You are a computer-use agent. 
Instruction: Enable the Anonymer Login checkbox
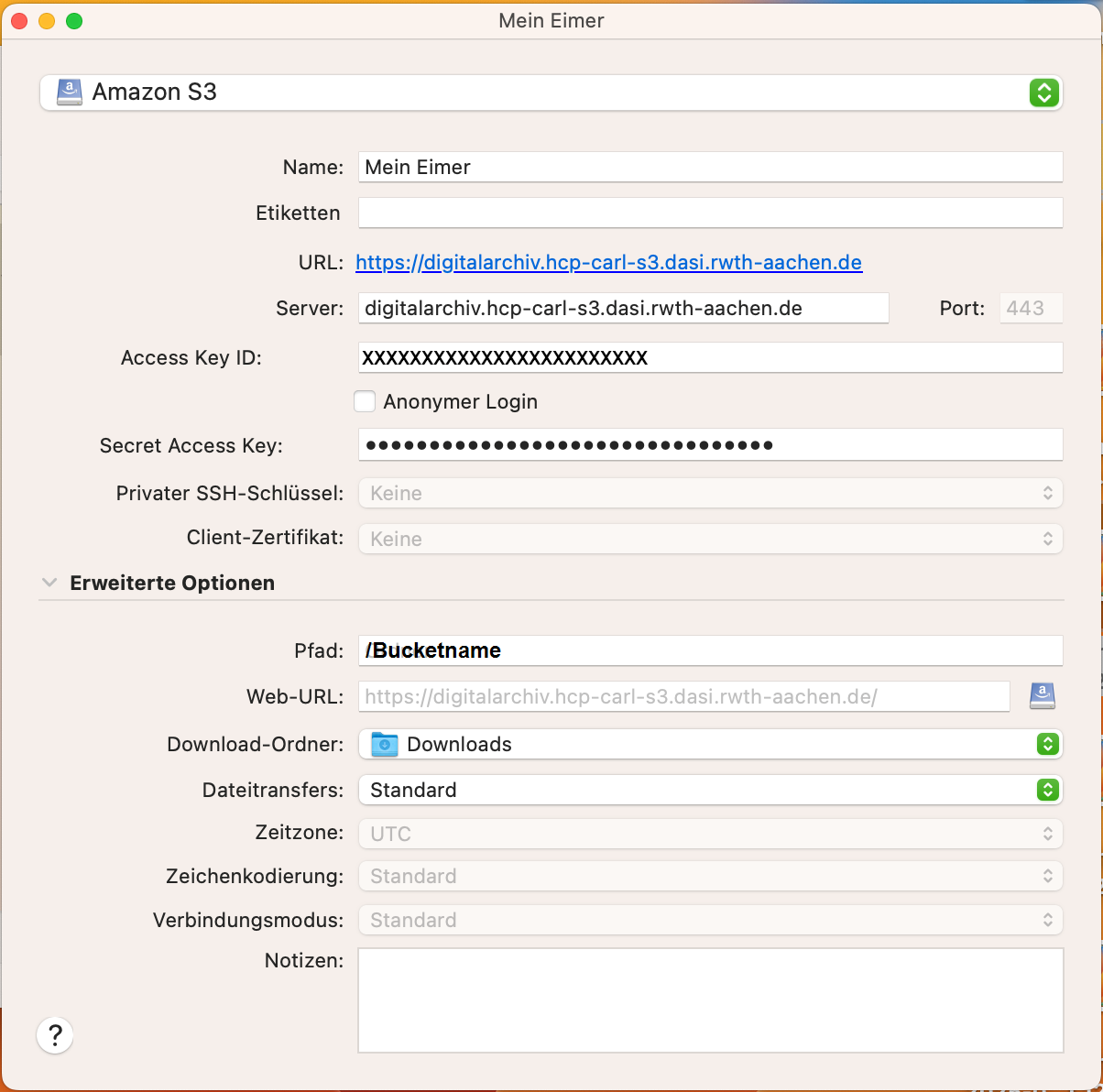click(365, 401)
